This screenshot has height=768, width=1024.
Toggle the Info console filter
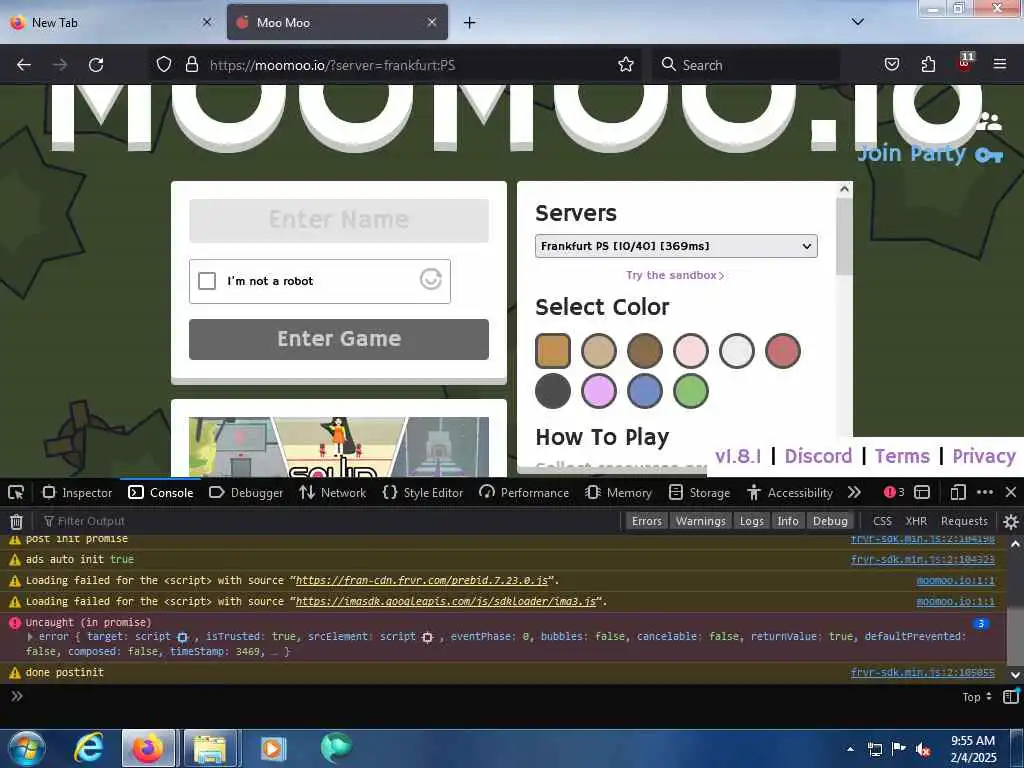tap(788, 521)
